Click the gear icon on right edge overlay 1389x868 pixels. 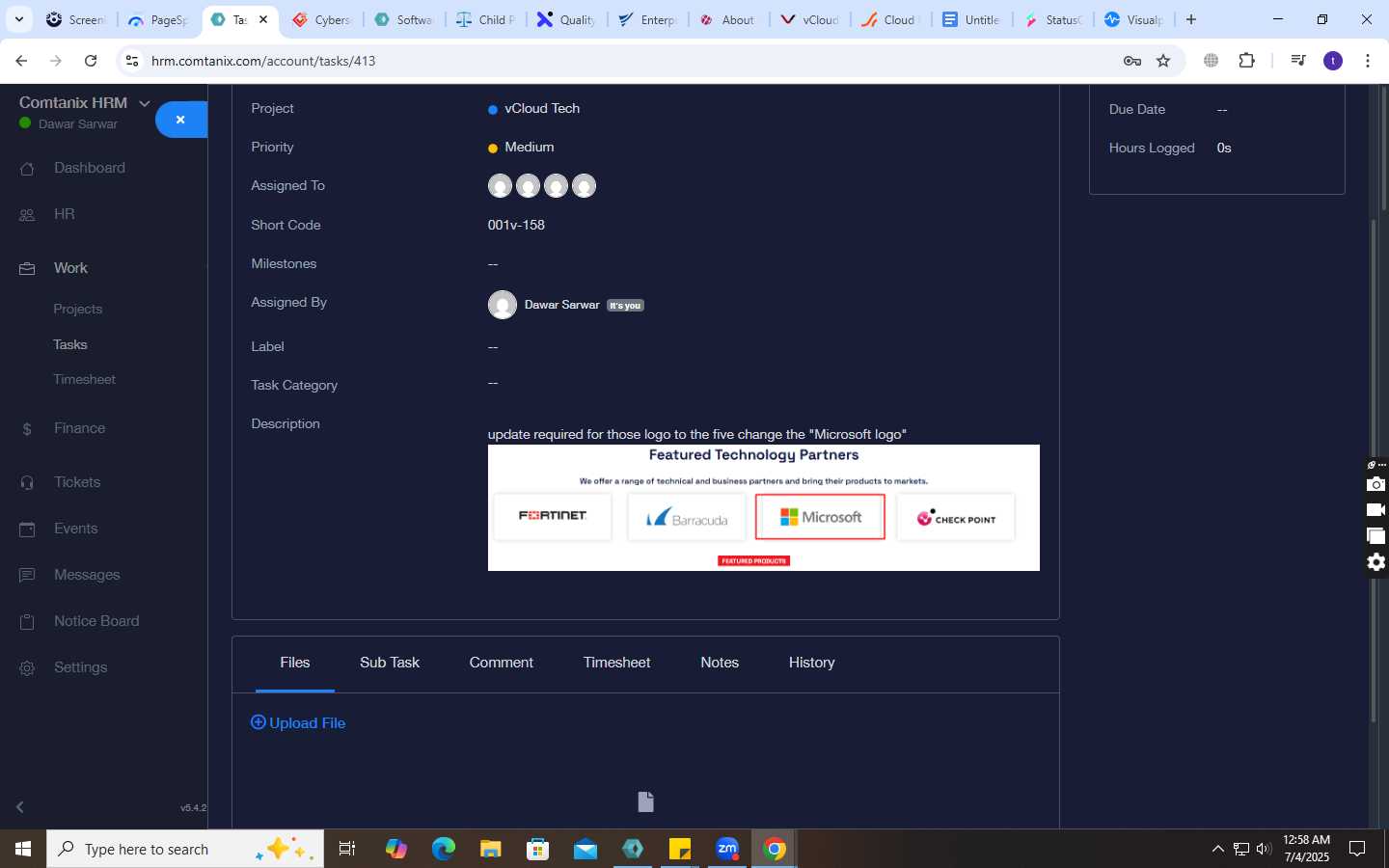pos(1376,562)
